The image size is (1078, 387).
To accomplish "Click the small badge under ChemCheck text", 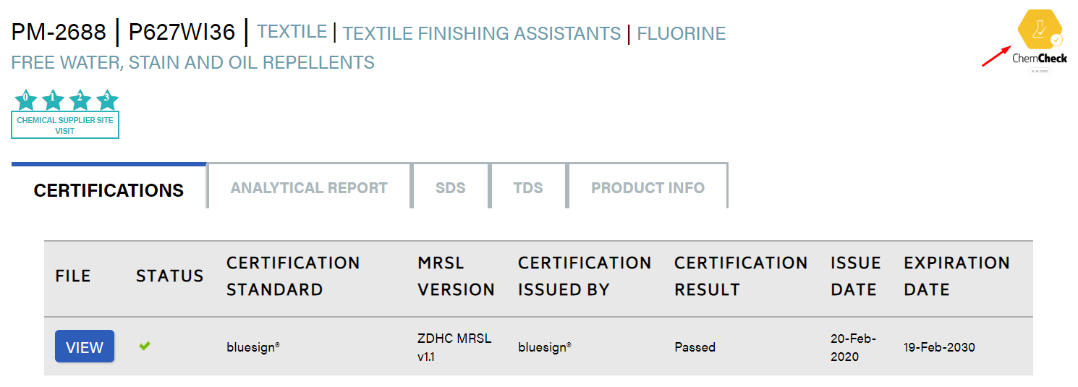I will [x=1040, y=71].
